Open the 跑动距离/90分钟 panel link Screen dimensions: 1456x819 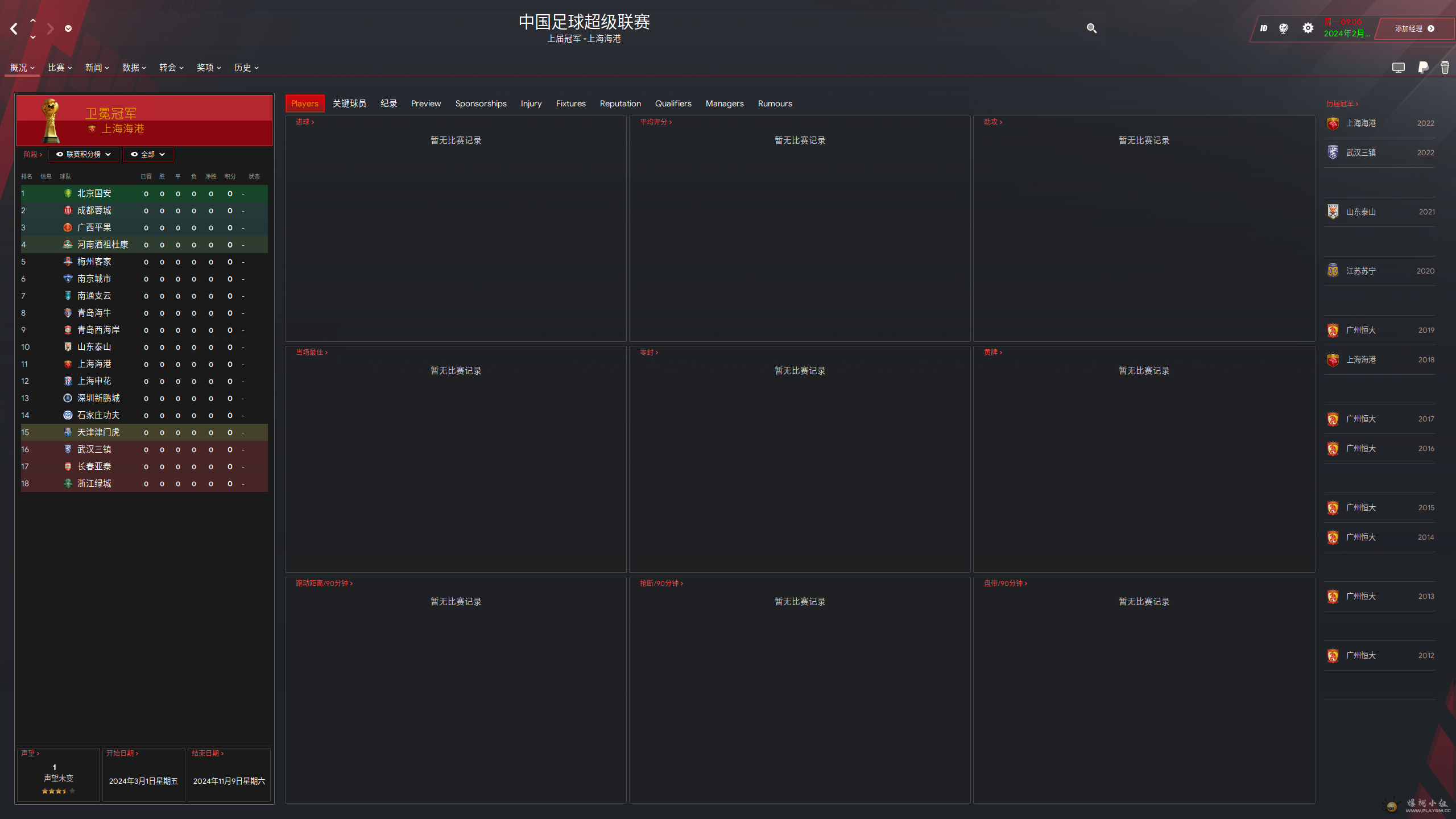coord(324,583)
